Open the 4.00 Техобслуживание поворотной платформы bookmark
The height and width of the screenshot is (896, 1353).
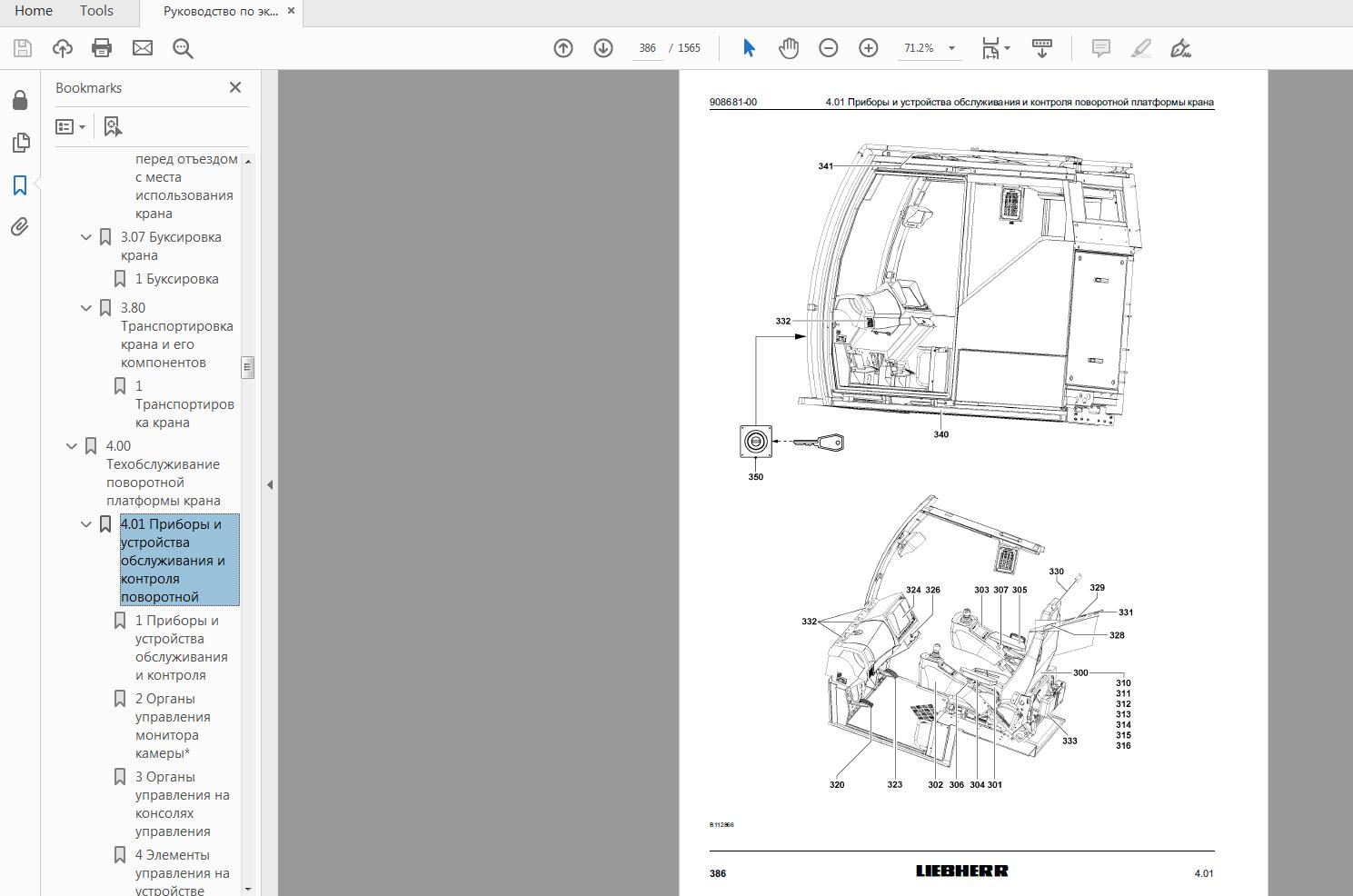pos(163,473)
